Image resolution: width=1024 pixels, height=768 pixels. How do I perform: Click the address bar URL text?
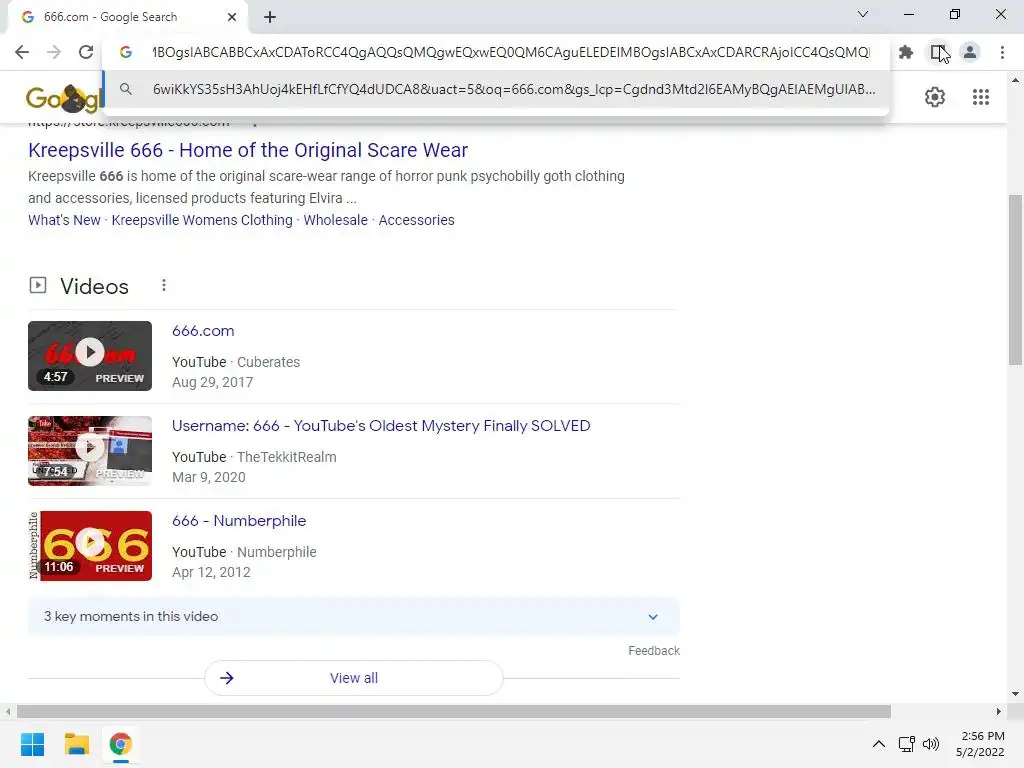point(511,52)
